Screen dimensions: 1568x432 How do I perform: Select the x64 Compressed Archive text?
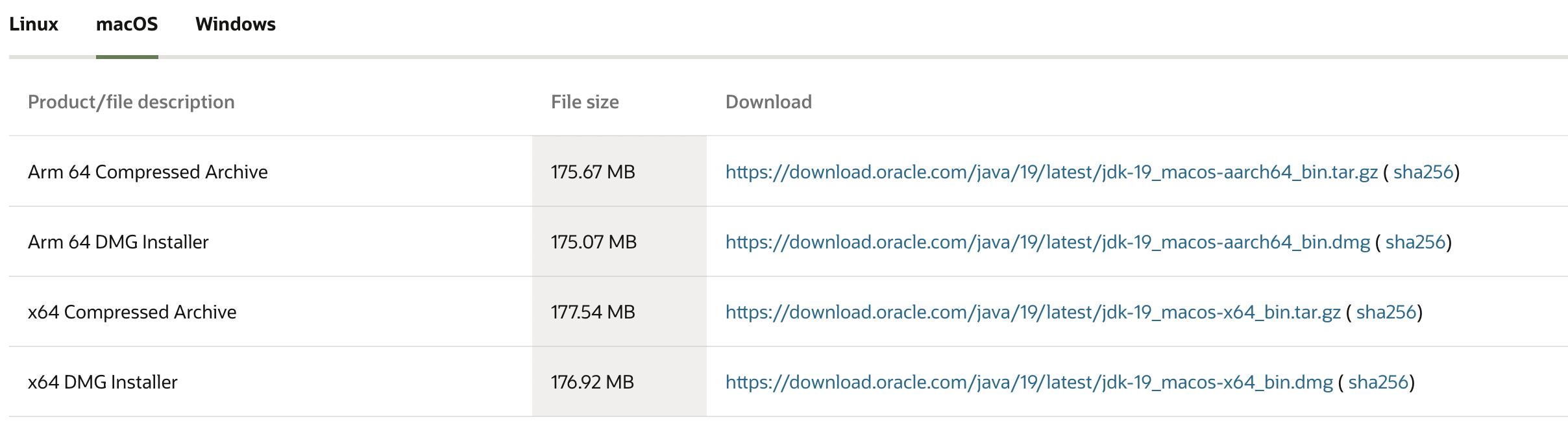click(x=132, y=312)
